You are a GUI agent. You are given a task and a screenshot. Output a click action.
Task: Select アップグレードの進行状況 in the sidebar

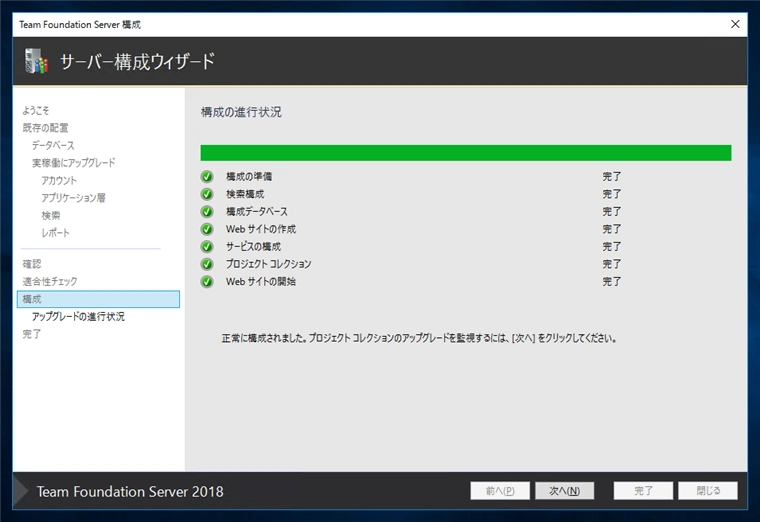(x=79, y=316)
